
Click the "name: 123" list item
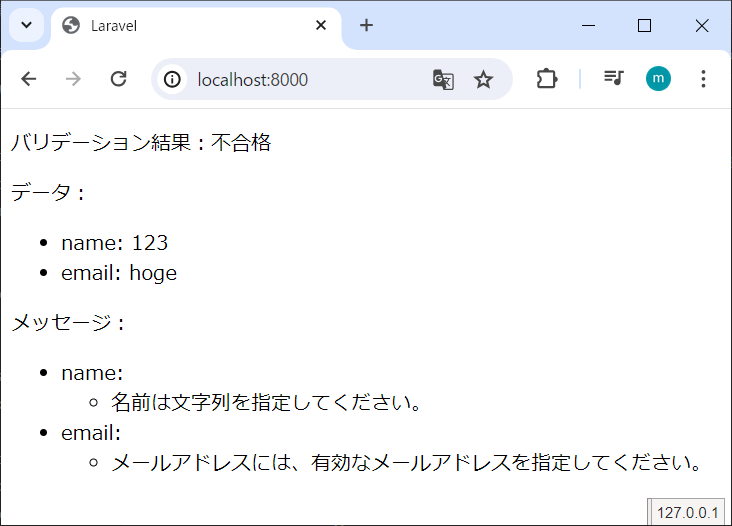point(114,243)
